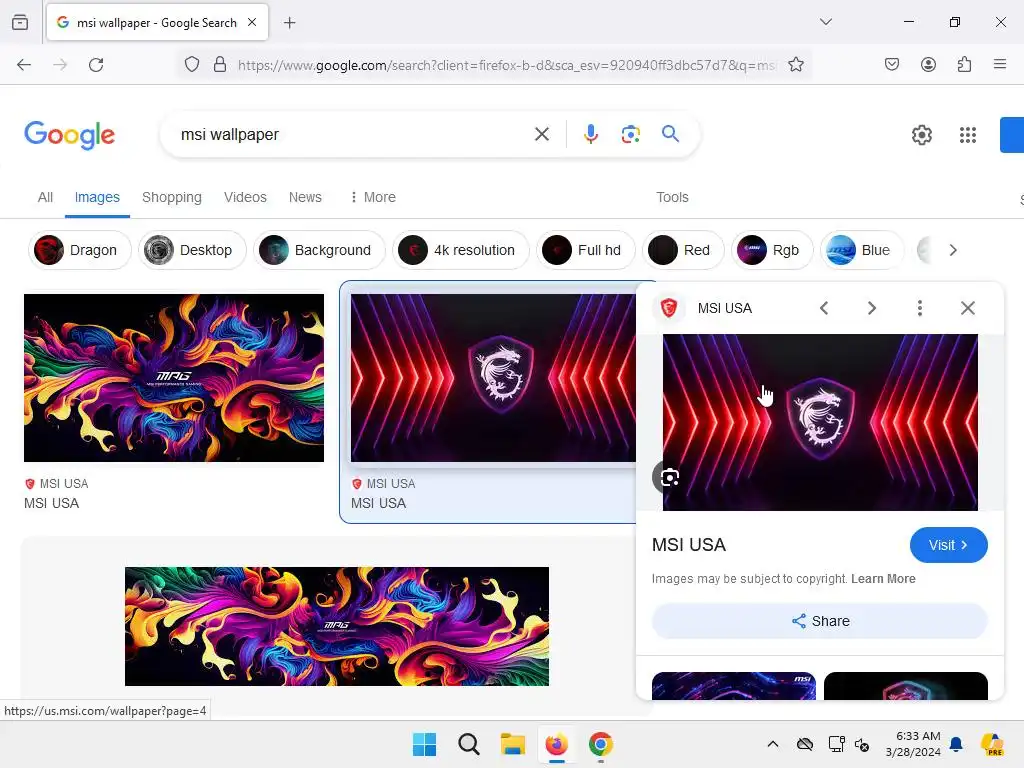Open the Google apps grid
The width and height of the screenshot is (1024, 768).
[967, 135]
